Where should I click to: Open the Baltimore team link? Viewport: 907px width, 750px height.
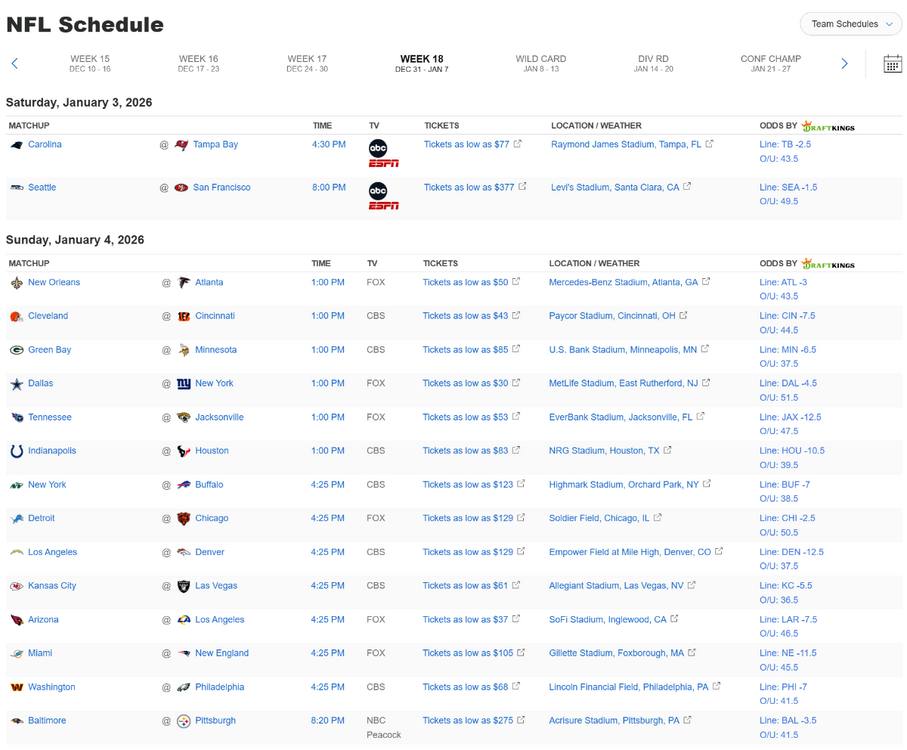coord(47,721)
